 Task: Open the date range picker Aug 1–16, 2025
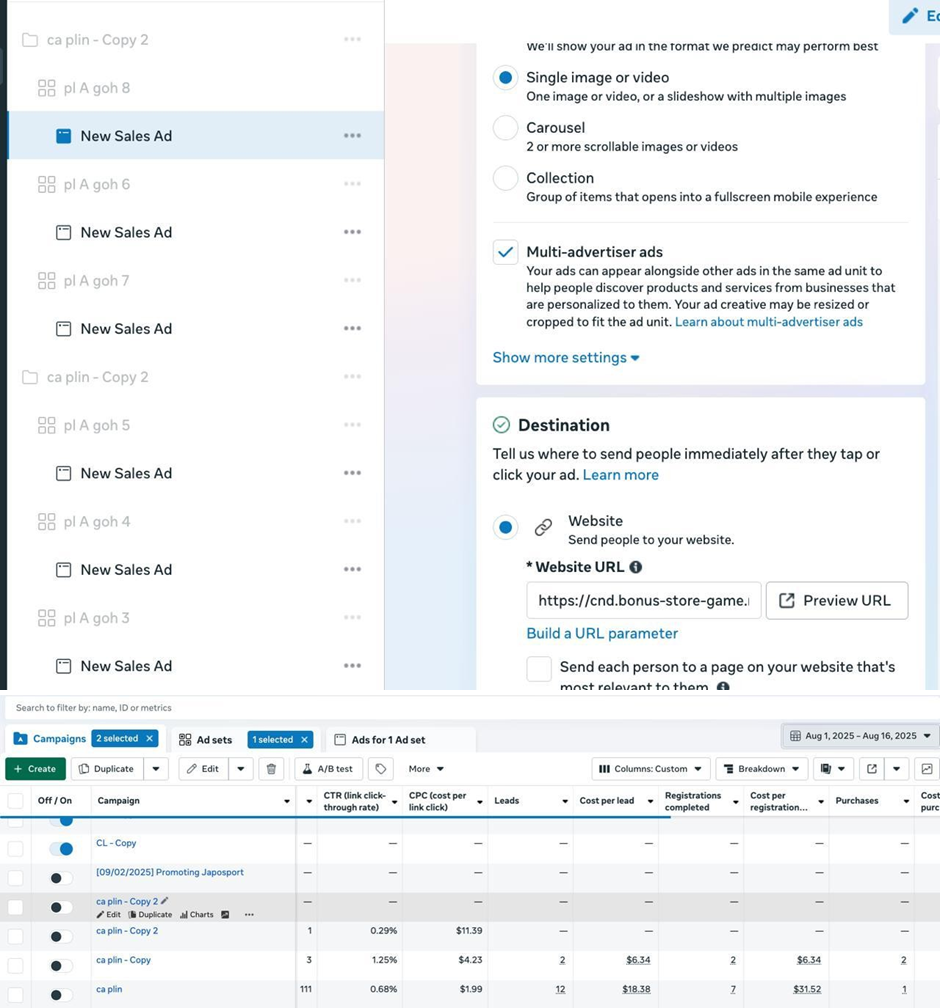[859, 736]
